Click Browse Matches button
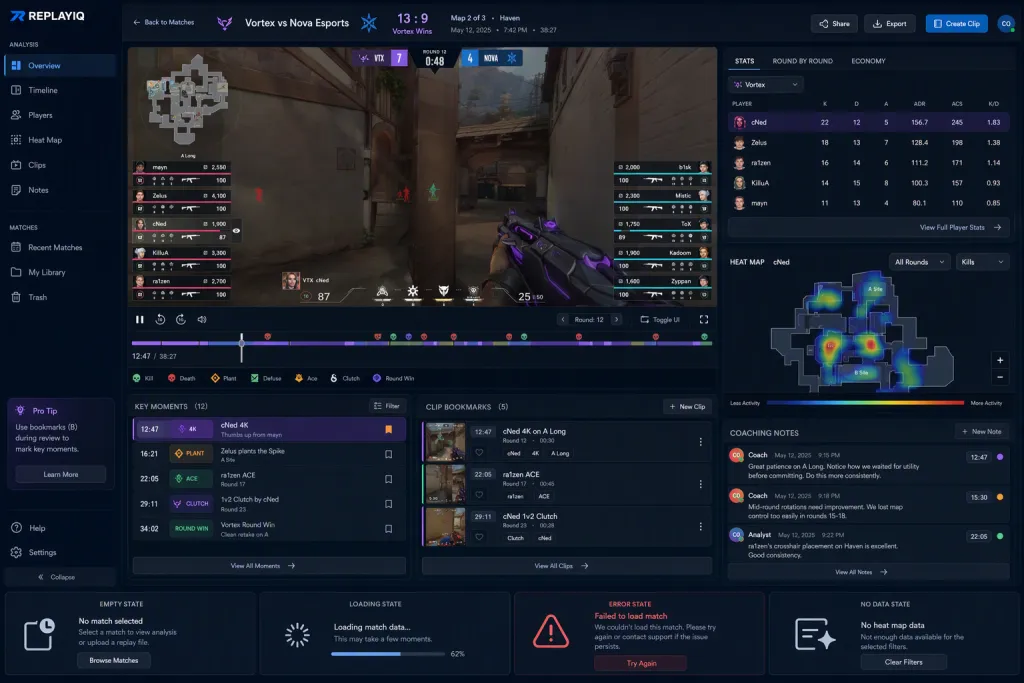The height and width of the screenshot is (683, 1024). pos(114,660)
